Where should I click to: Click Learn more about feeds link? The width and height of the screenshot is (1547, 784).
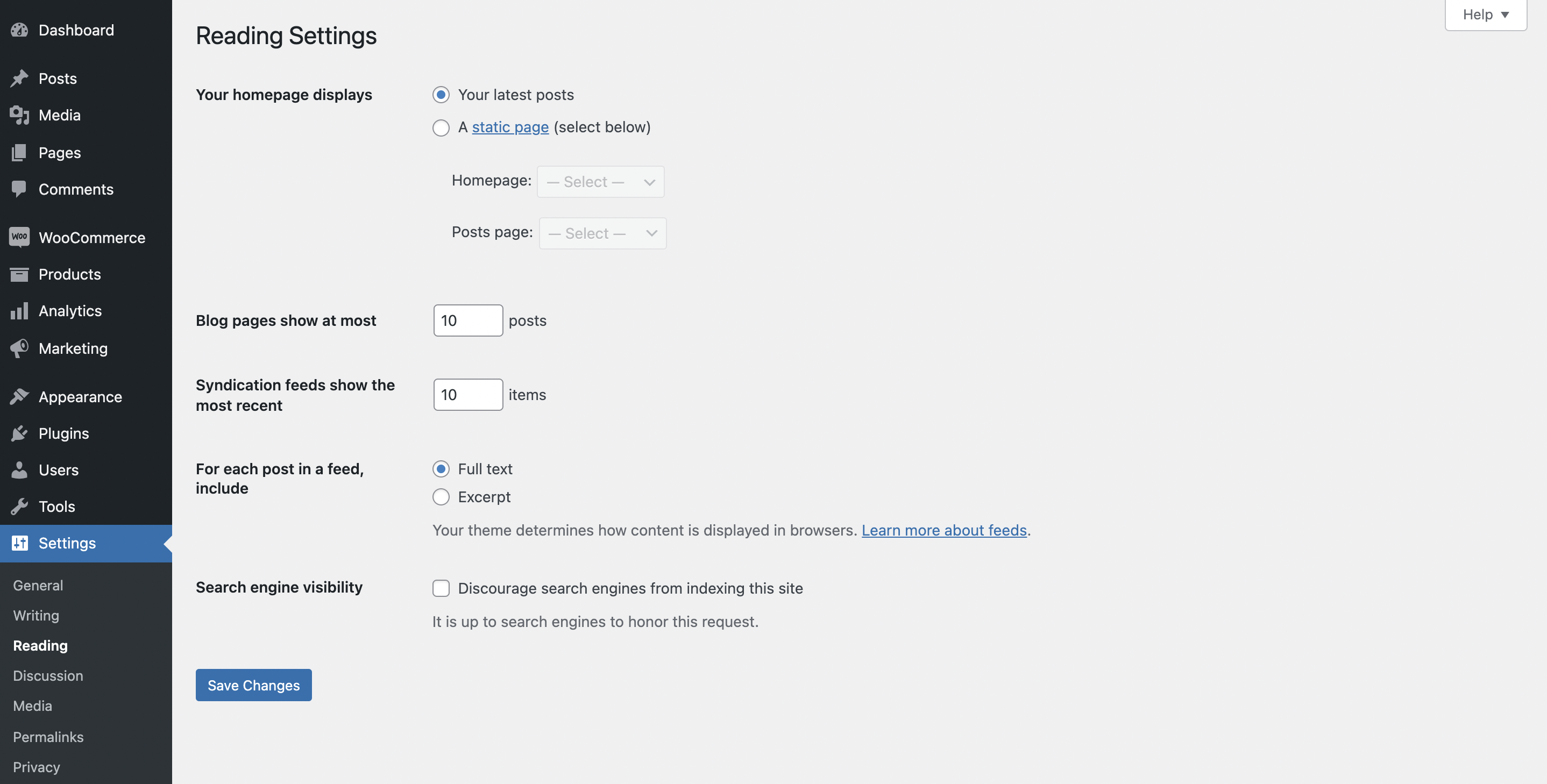(x=943, y=529)
